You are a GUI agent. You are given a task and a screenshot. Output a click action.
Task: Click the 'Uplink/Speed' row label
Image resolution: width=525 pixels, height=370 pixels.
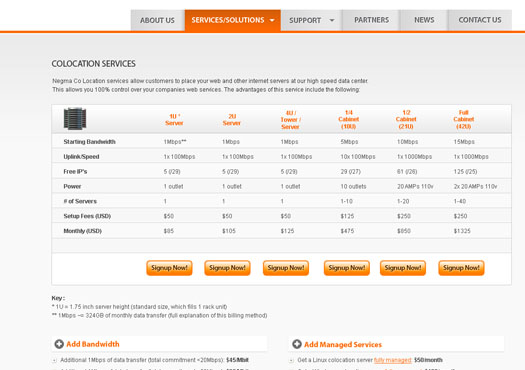tap(81, 156)
